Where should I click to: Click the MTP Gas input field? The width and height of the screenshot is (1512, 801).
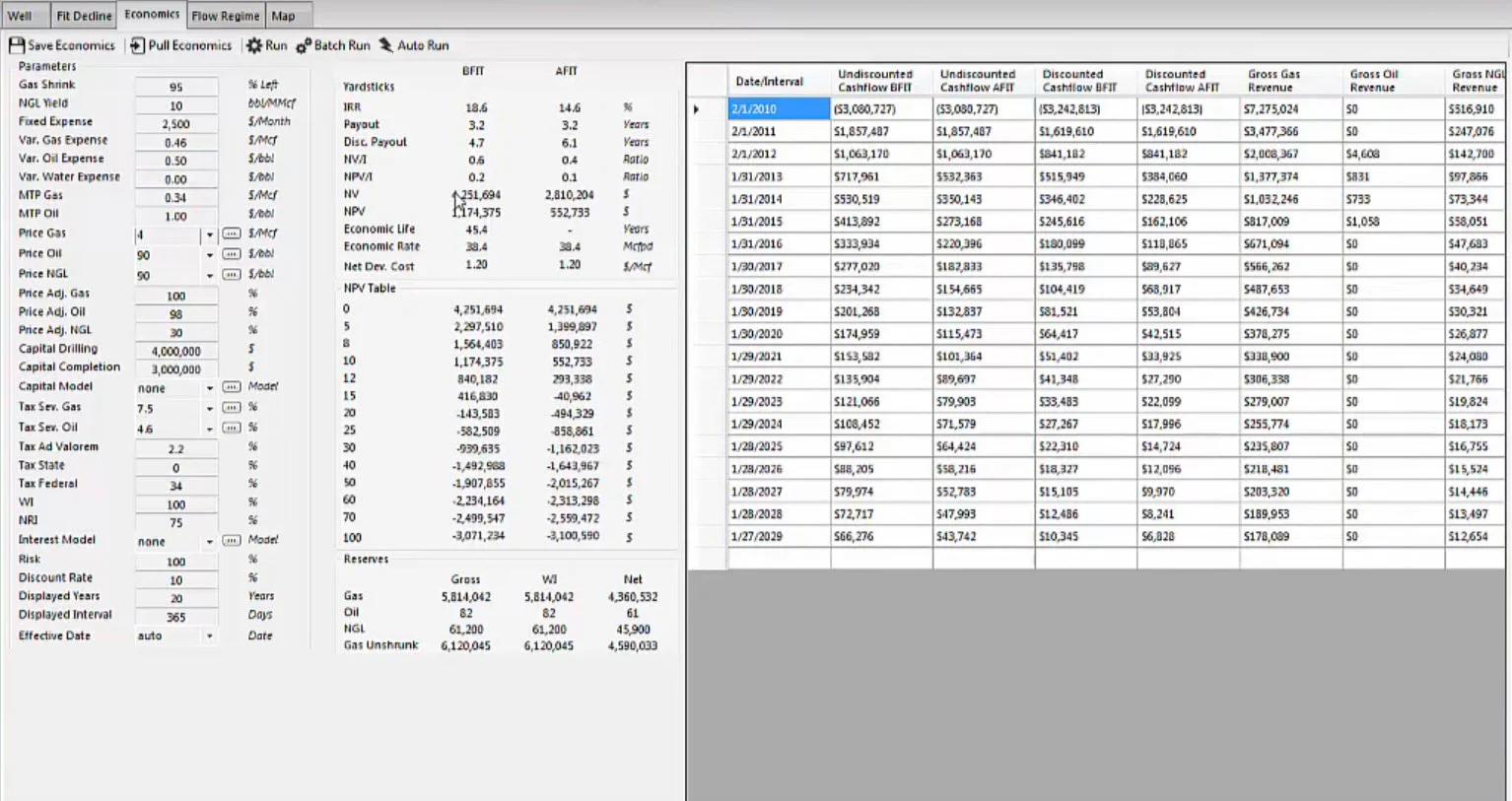[x=175, y=198]
